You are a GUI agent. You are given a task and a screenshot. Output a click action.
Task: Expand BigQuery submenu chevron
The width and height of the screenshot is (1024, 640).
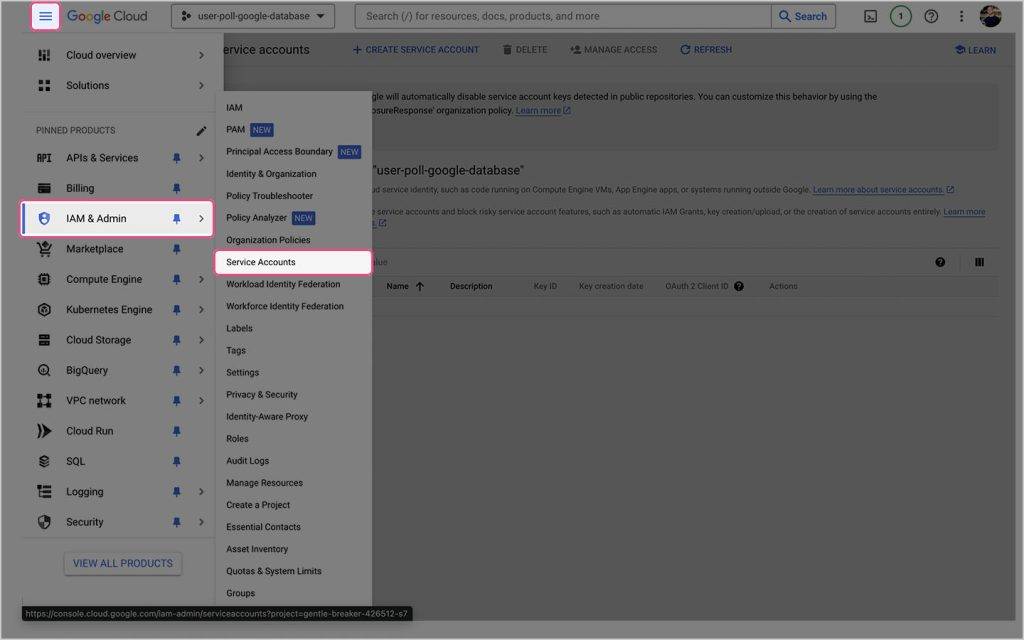pyautogui.click(x=201, y=370)
